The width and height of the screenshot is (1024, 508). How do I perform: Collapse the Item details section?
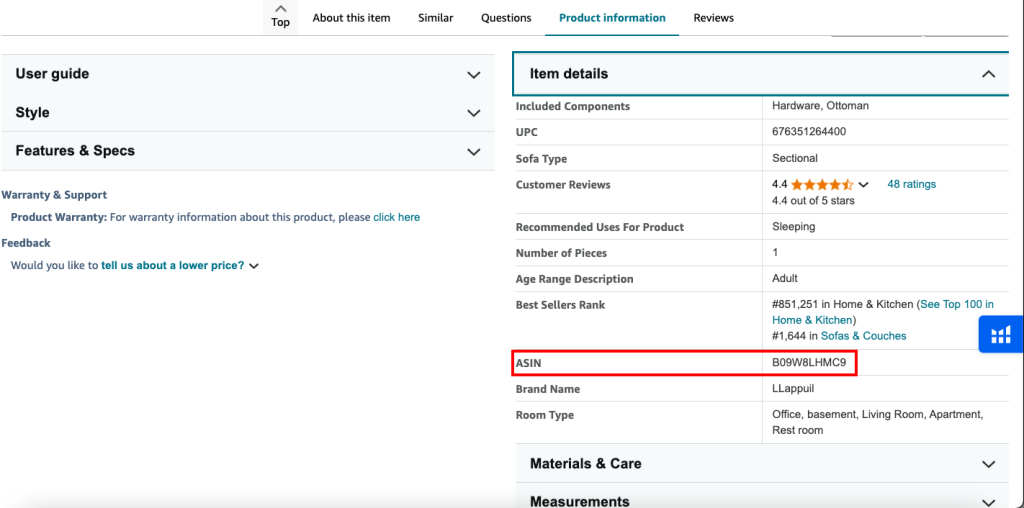click(x=988, y=74)
